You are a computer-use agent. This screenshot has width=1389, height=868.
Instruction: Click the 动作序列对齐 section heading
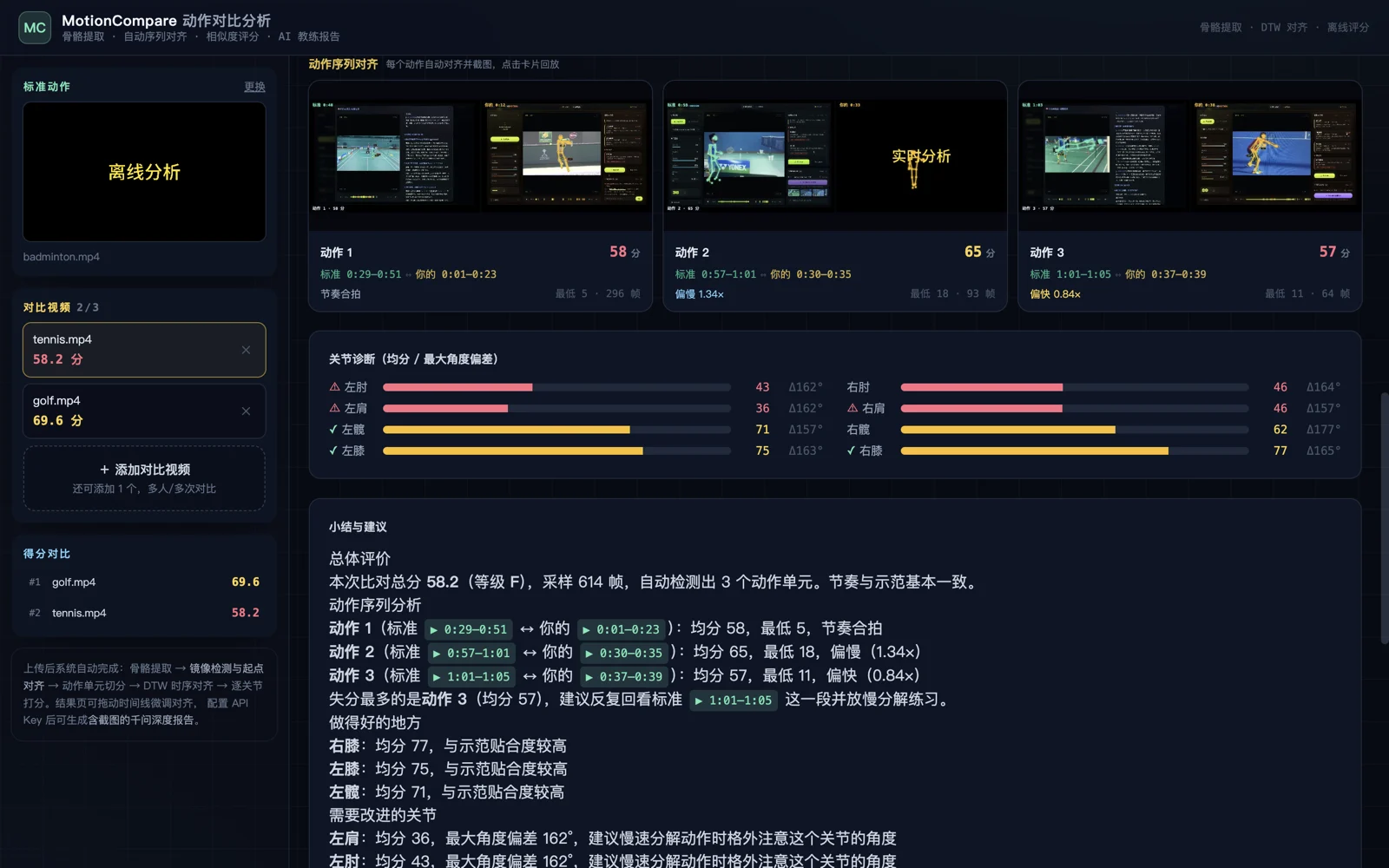pyautogui.click(x=343, y=64)
